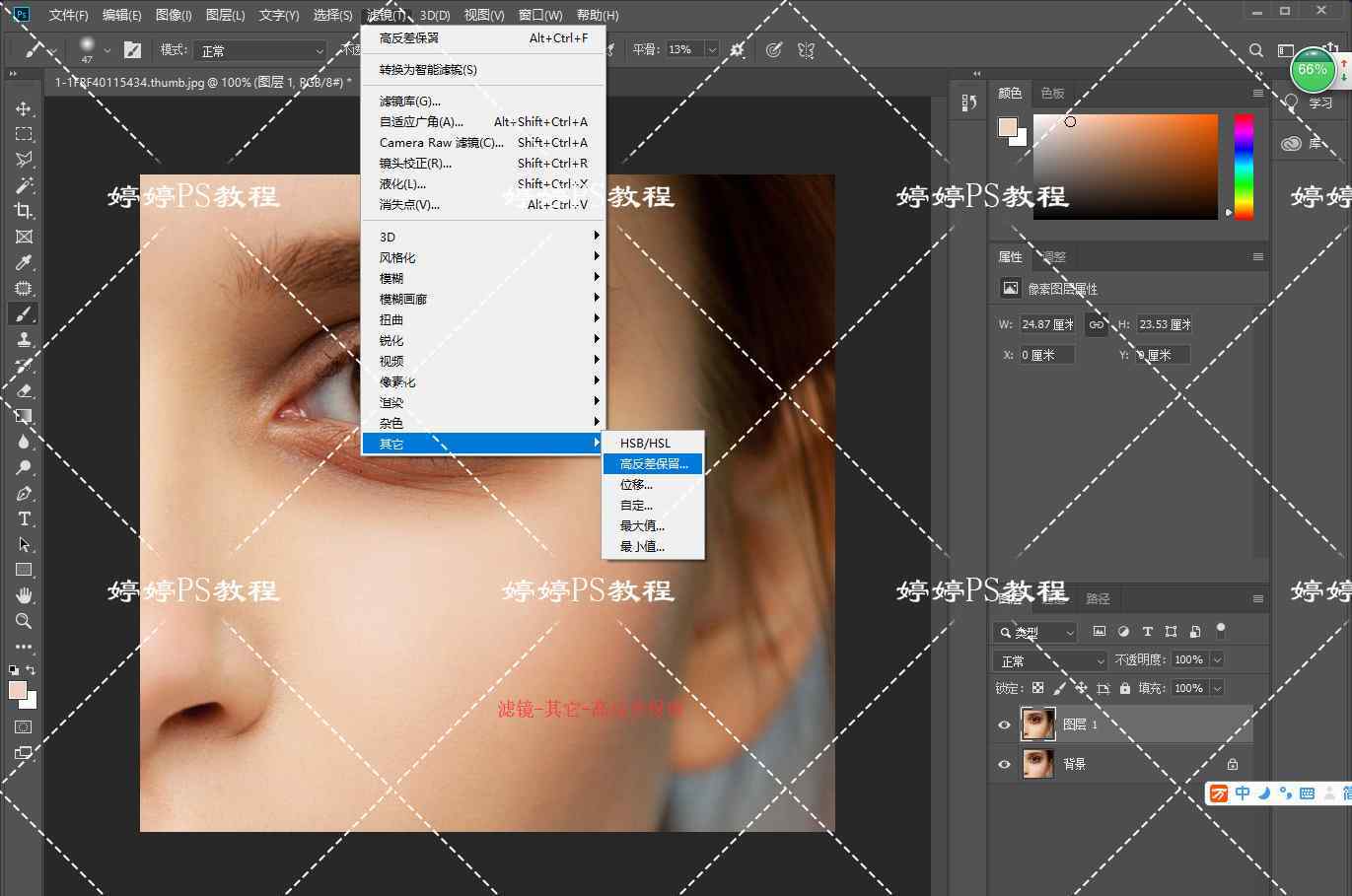The height and width of the screenshot is (896, 1352).
Task: Select the Horizontal Type tool
Action: tap(24, 518)
